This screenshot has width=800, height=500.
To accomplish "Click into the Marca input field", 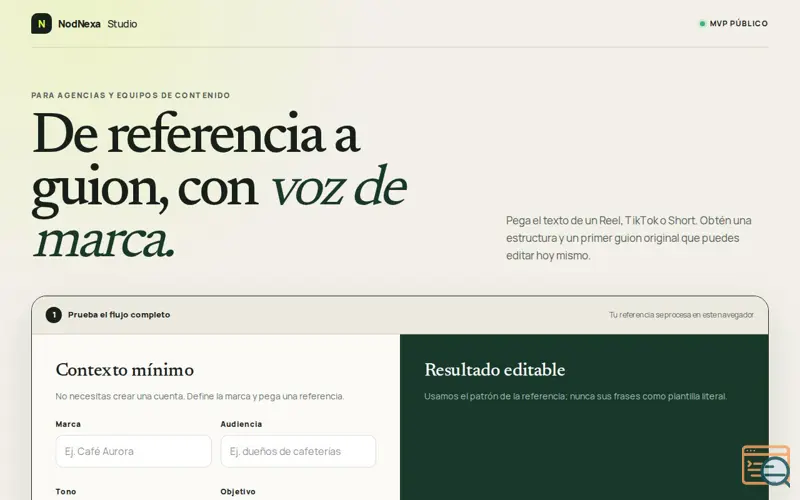I will (133, 451).
